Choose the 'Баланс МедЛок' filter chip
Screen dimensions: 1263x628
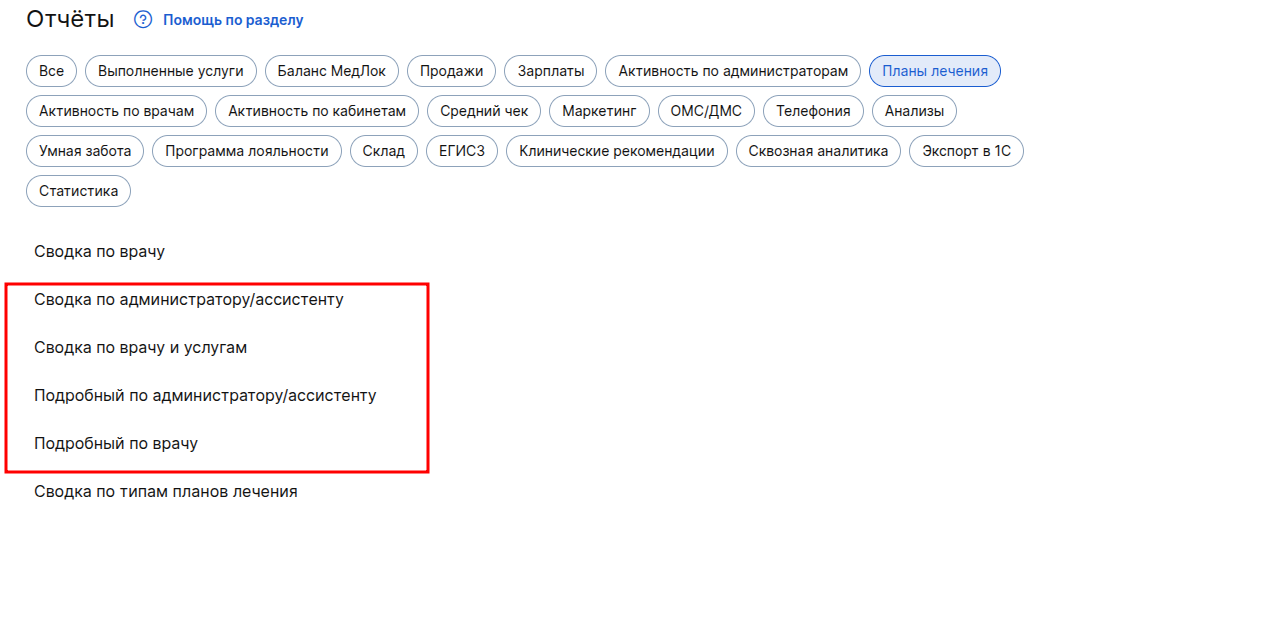[x=332, y=71]
